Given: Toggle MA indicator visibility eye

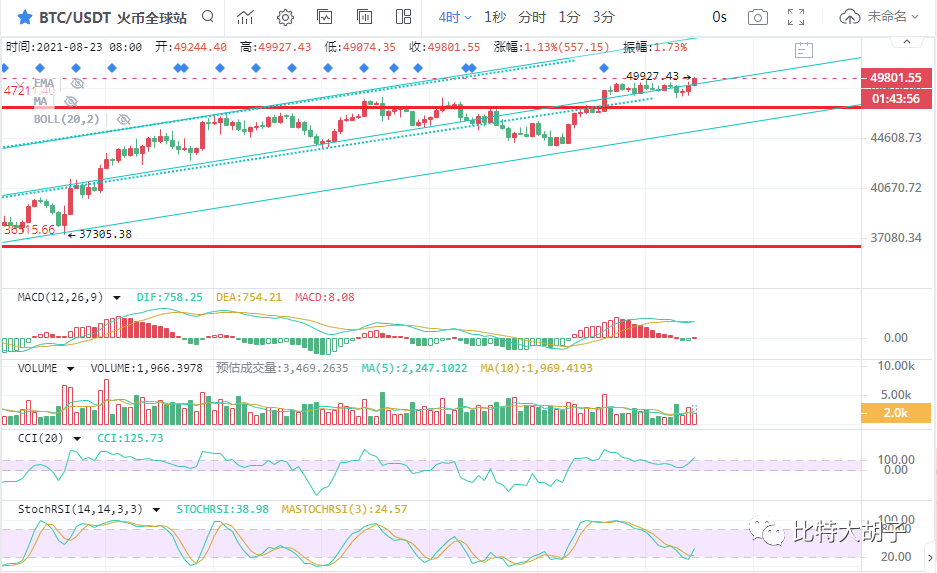Looking at the screenshot, I should tap(71, 101).
